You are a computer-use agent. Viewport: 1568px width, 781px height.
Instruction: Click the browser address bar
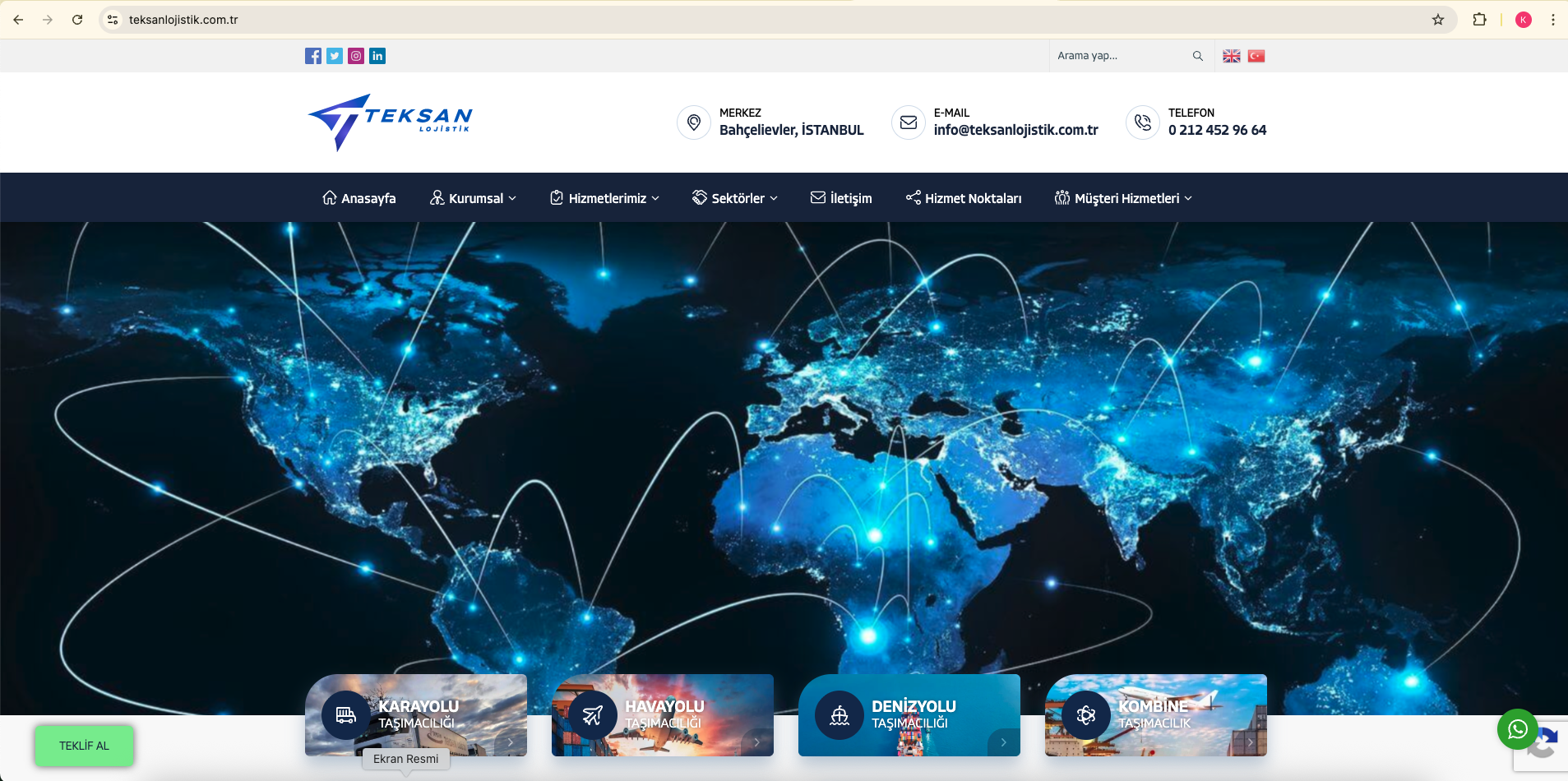(777, 20)
